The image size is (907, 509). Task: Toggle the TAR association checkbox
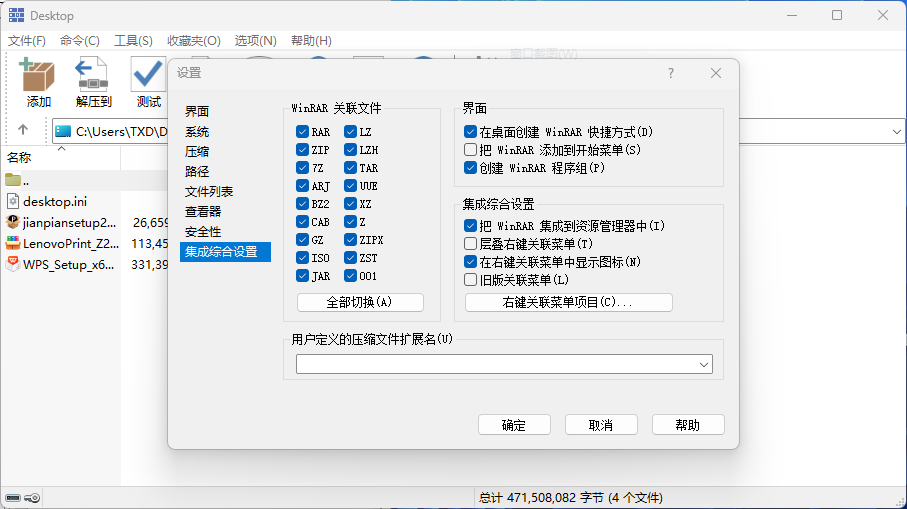pyautogui.click(x=350, y=168)
